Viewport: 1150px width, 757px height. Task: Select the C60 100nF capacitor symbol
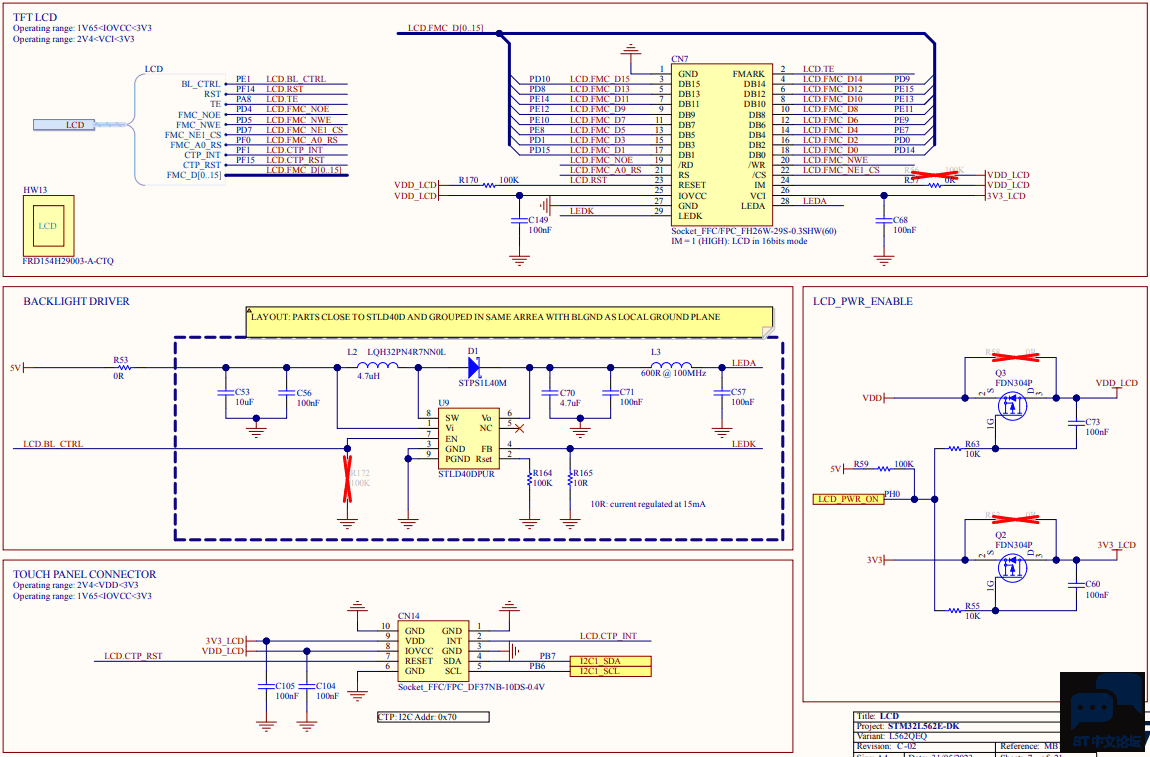1076,585
